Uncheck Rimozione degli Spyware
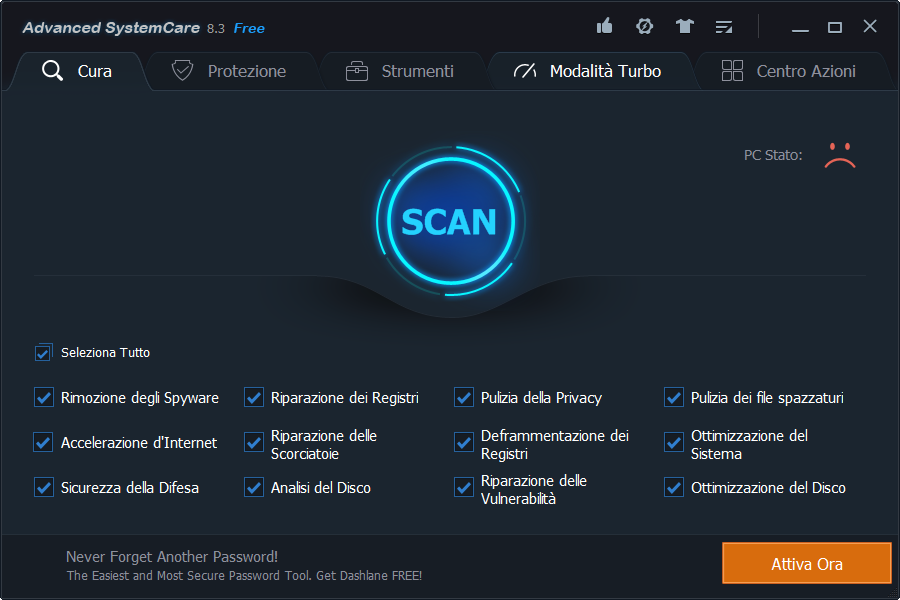Image resolution: width=900 pixels, height=600 pixels. tap(43, 398)
